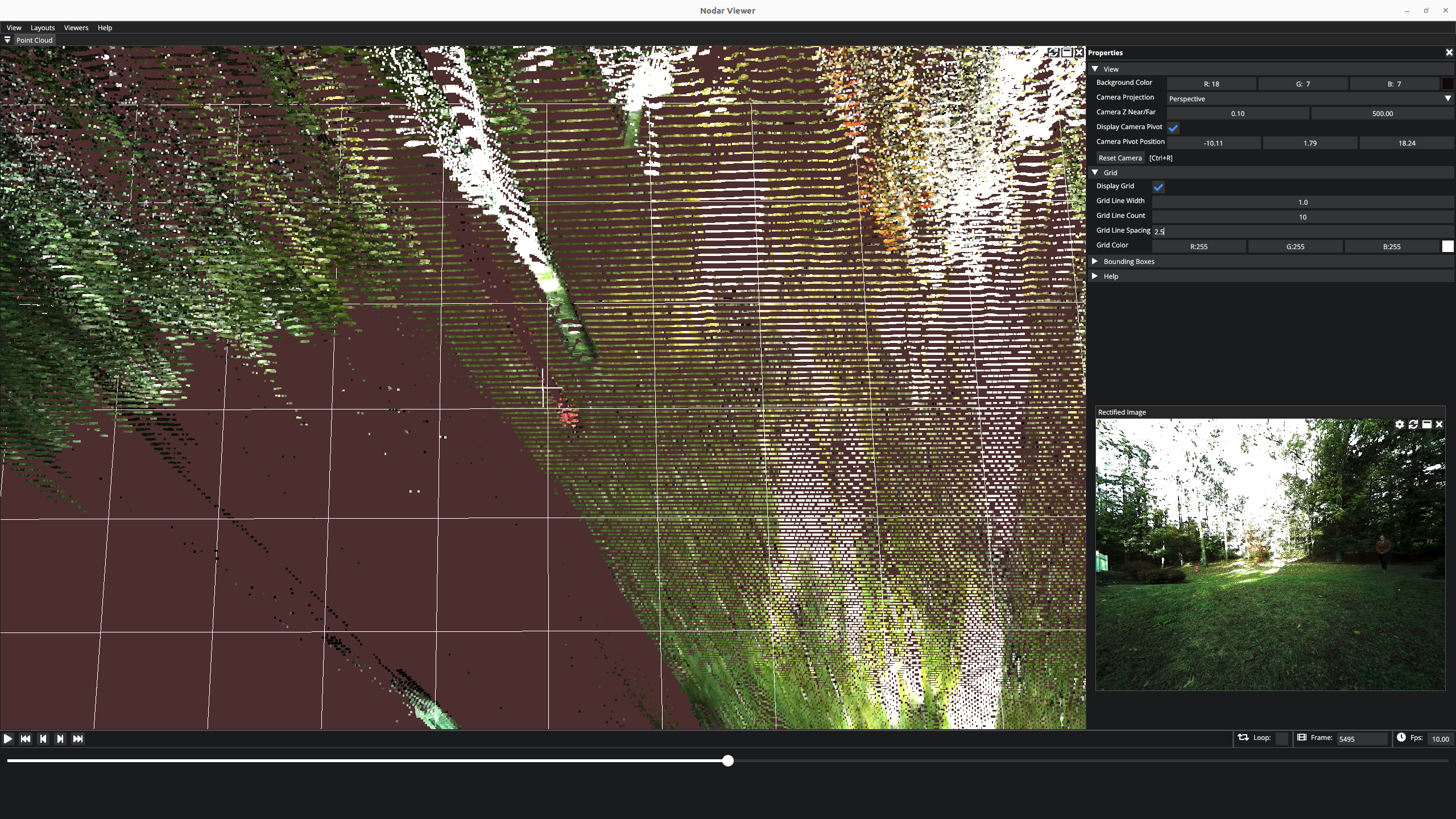Enable the Loop checkbox
The height and width of the screenshot is (819, 1456).
tap(1281, 738)
